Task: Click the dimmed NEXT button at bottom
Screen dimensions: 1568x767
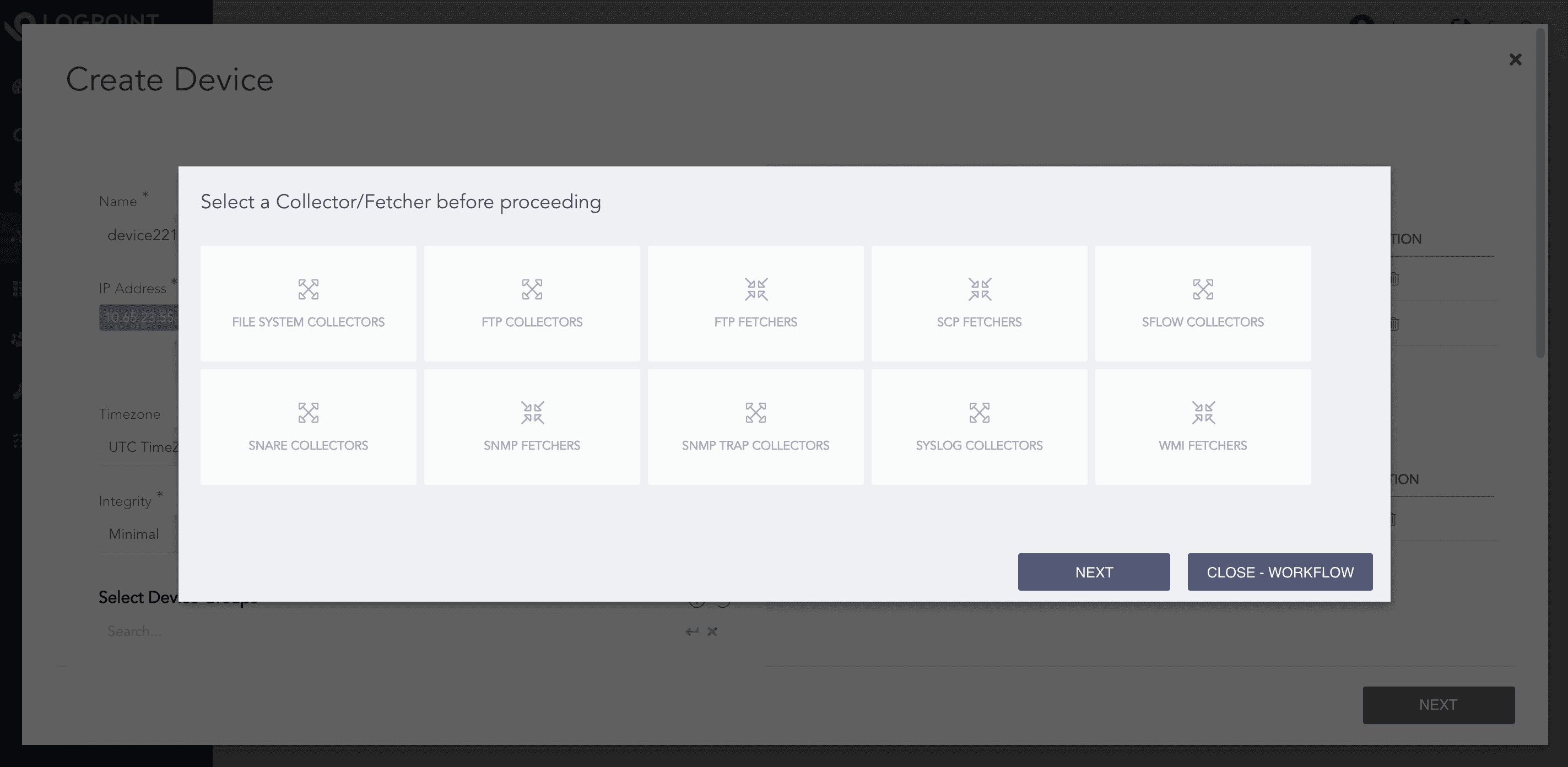Action: tap(1438, 705)
